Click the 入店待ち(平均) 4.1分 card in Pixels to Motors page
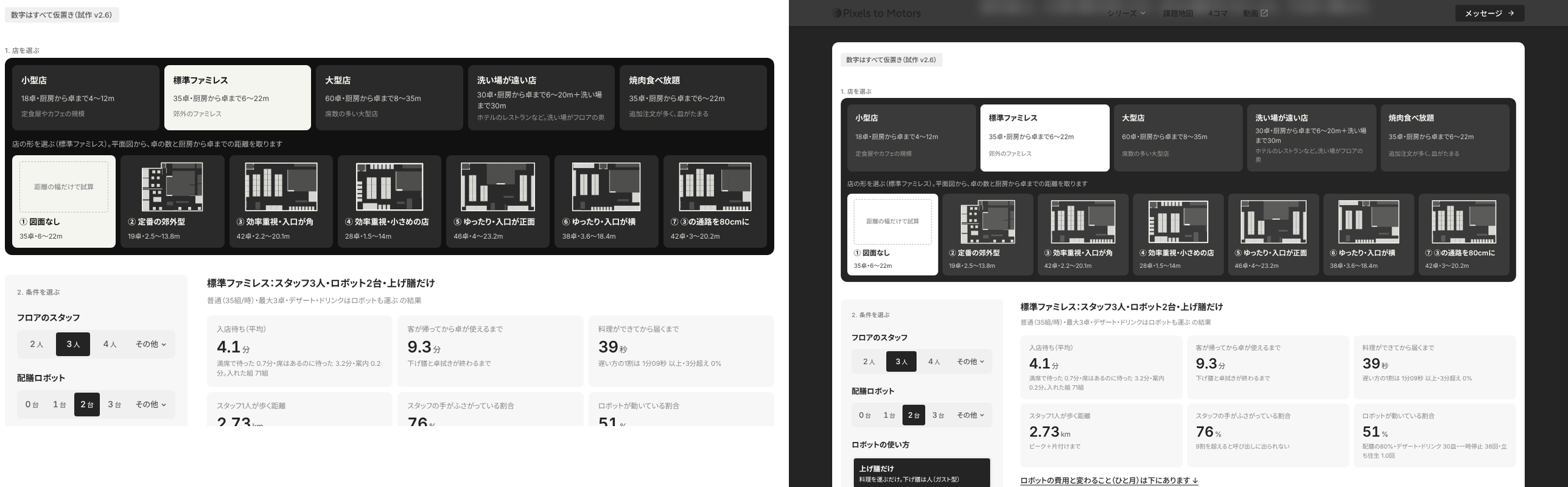This screenshot has height=487, width=1568. (x=1101, y=367)
